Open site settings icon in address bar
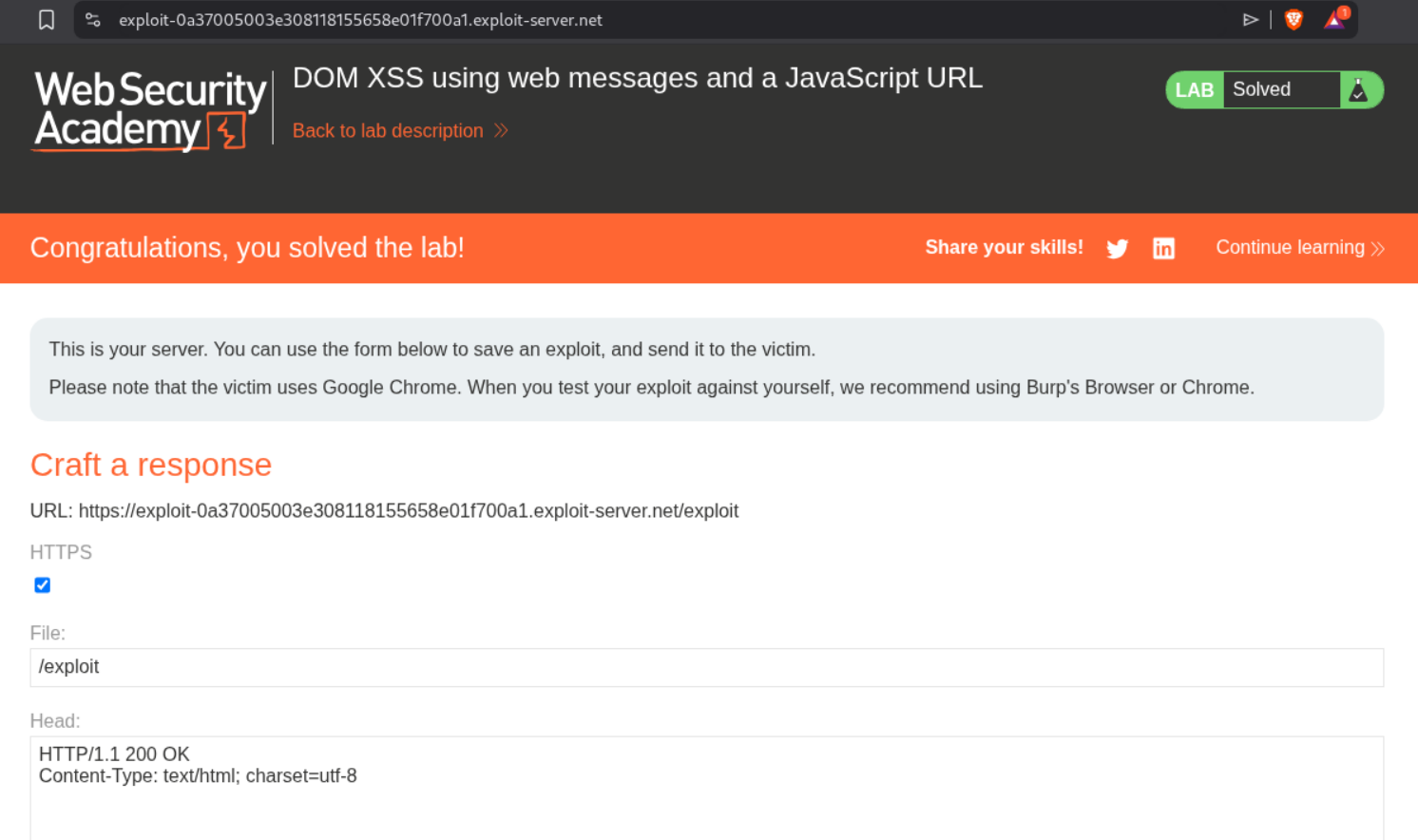The width and height of the screenshot is (1418, 840). tap(92, 20)
